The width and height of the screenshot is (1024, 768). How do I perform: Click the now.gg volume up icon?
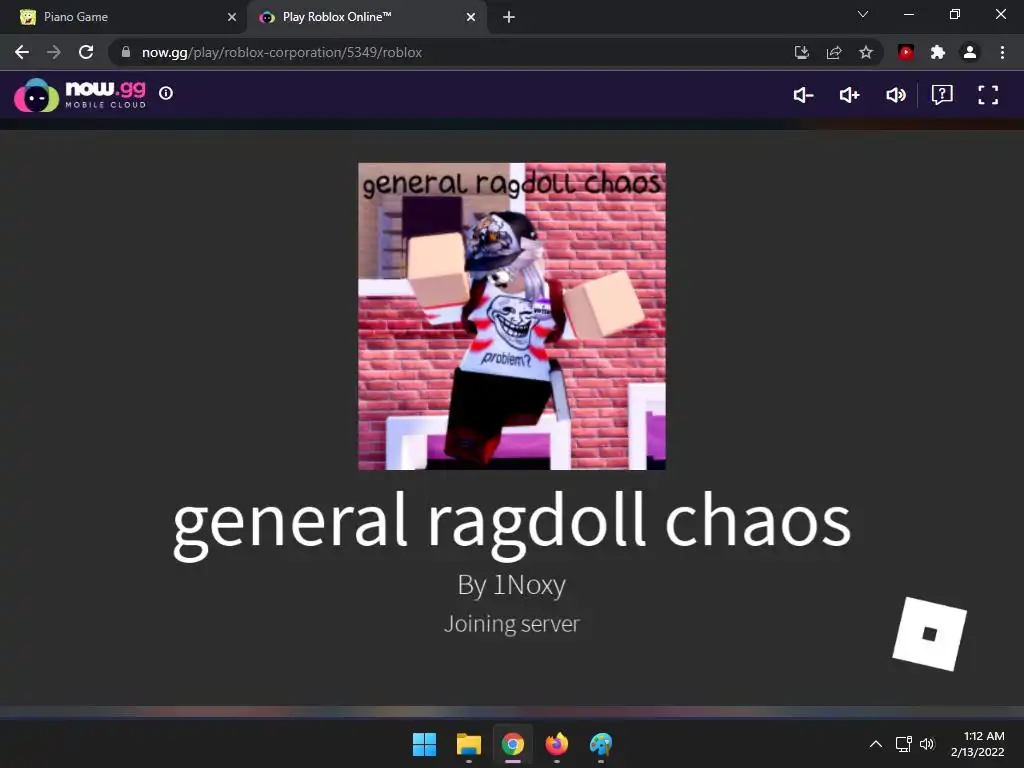click(x=849, y=95)
